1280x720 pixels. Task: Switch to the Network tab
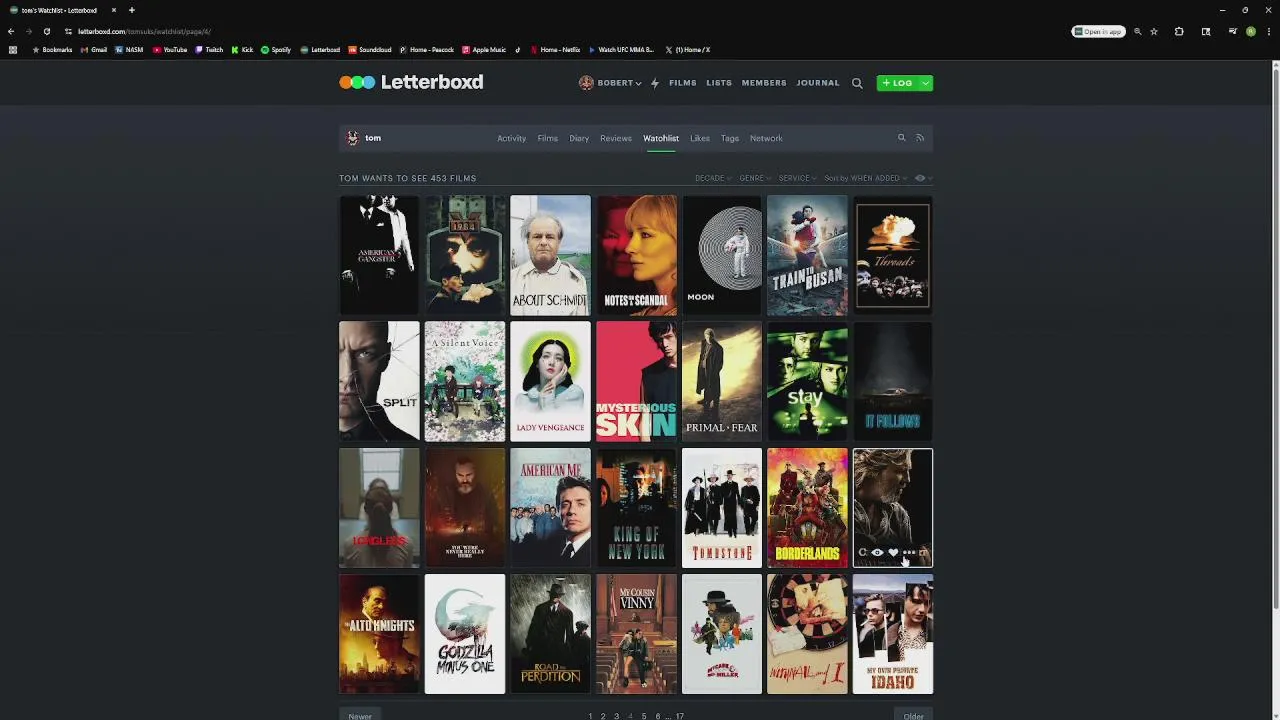766,138
